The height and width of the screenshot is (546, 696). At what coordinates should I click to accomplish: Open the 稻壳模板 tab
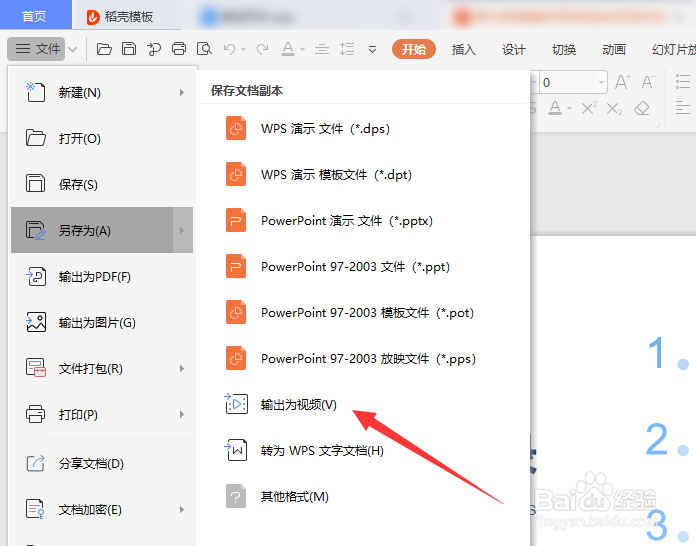tap(120, 17)
